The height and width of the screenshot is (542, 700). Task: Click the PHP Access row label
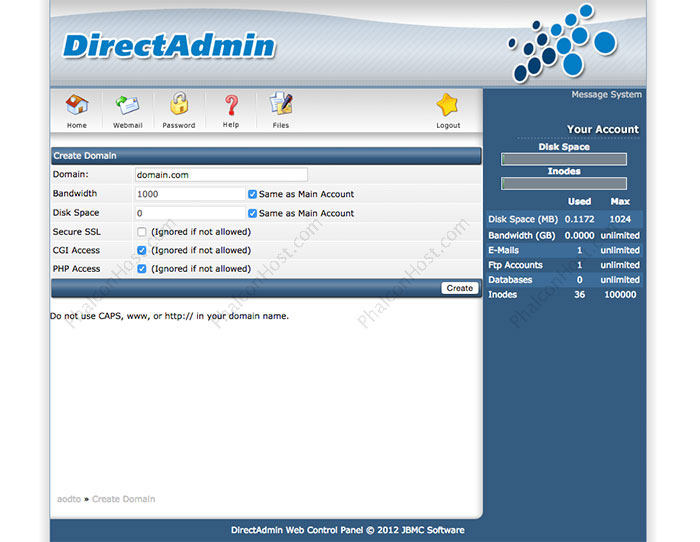click(76, 269)
